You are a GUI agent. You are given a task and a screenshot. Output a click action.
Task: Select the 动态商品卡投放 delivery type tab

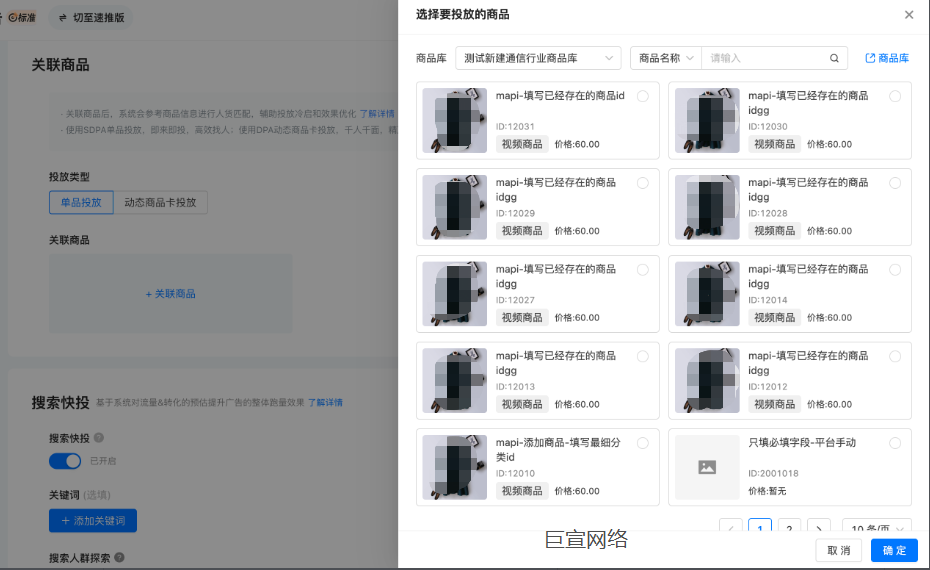point(160,202)
